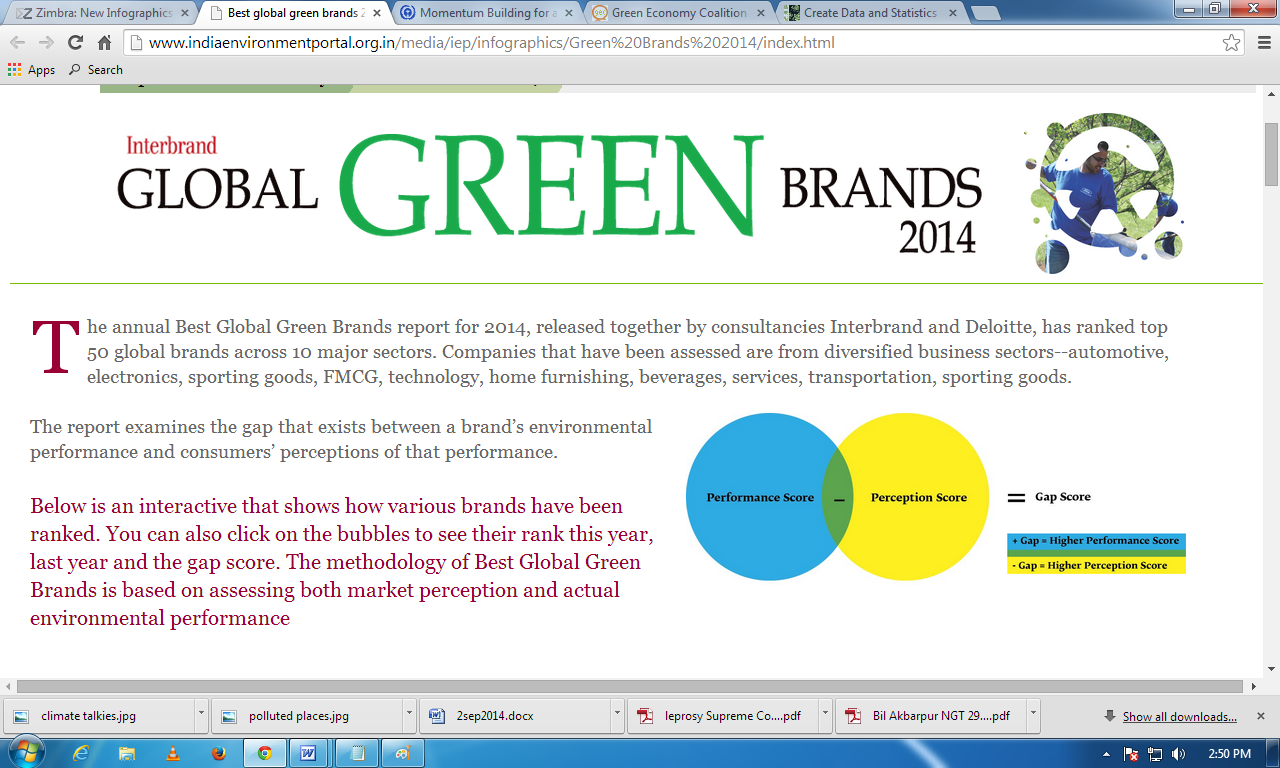This screenshot has height=768, width=1280.
Task: Close the Zimbra tab
Action: (183, 14)
